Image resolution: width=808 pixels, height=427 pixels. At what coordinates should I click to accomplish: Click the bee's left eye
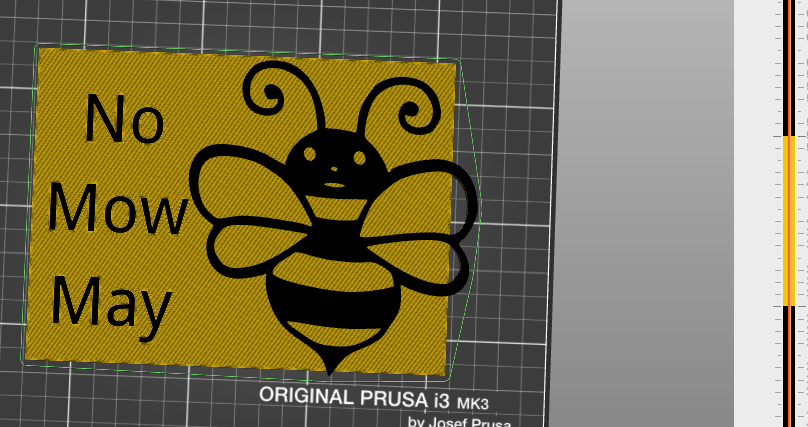click(x=310, y=154)
